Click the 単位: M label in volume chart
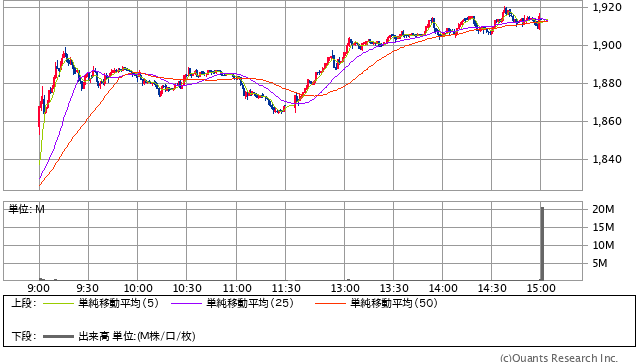Screen dimensions: 638x362 pyautogui.click(x=26, y=209)
